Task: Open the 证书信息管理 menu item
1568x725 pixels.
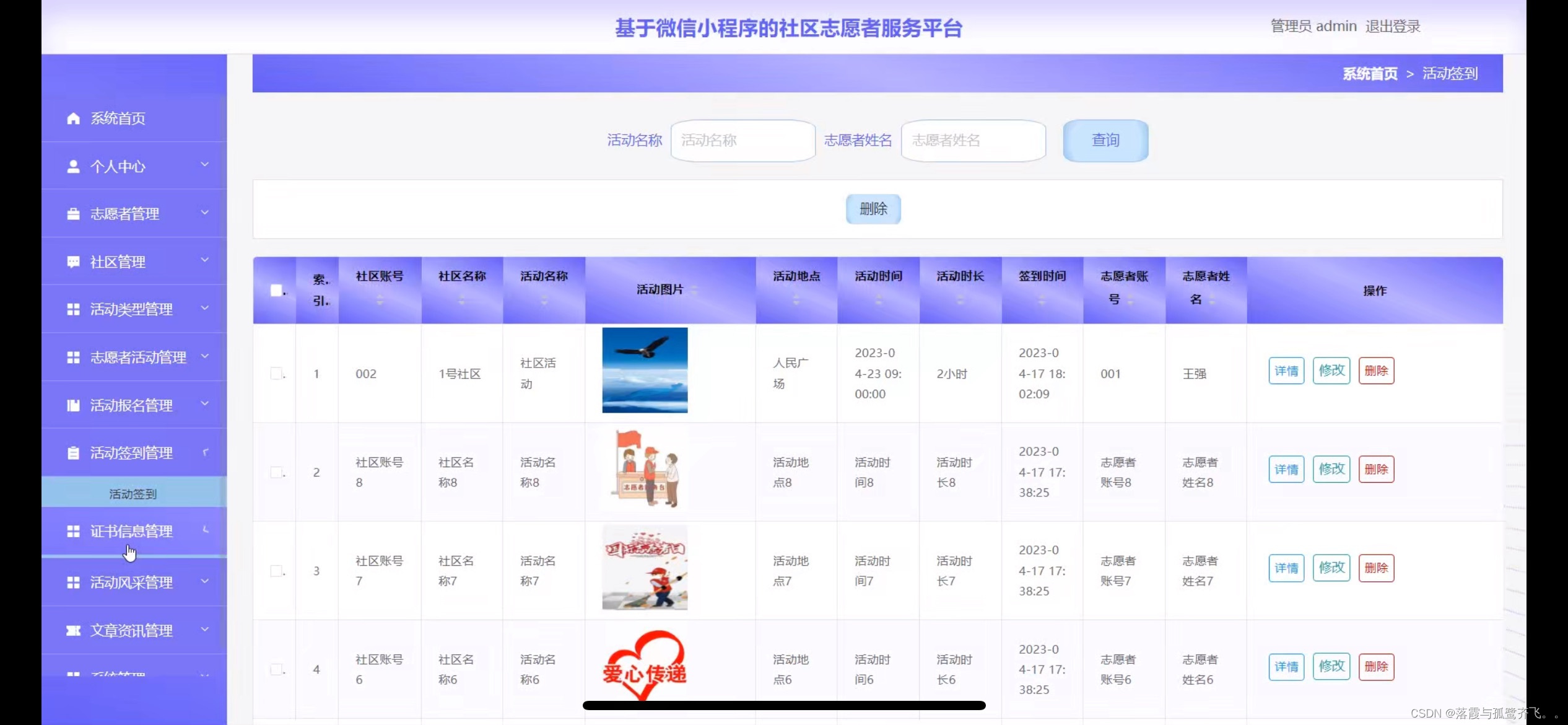Action: coord(134,531)
